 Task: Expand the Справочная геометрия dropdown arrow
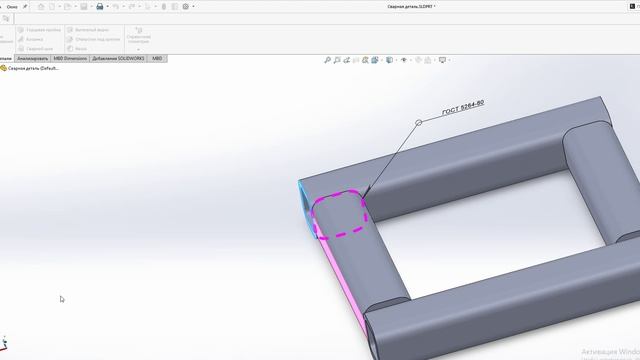138,49
